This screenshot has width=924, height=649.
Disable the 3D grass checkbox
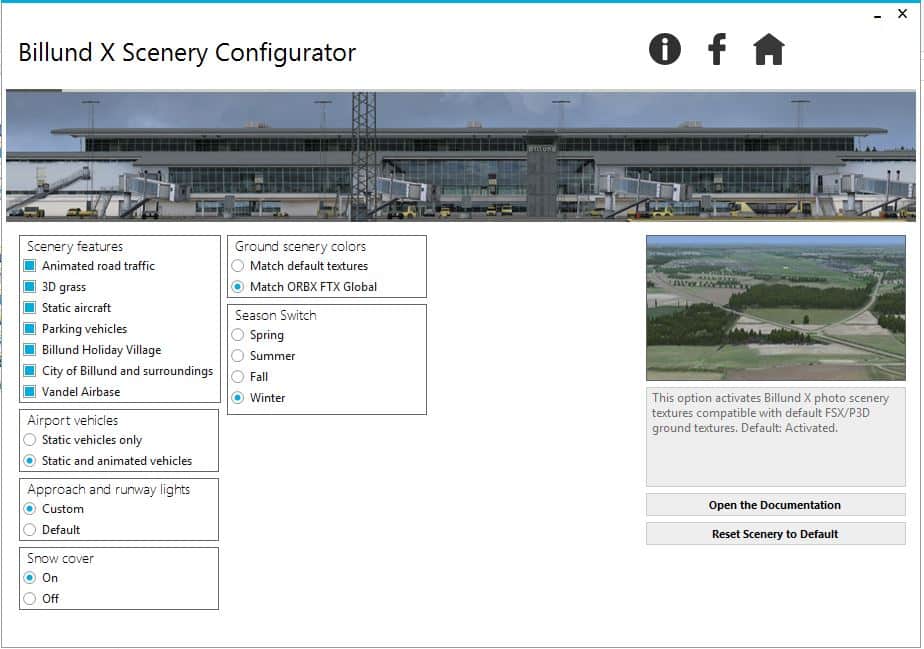pos(30,287)
